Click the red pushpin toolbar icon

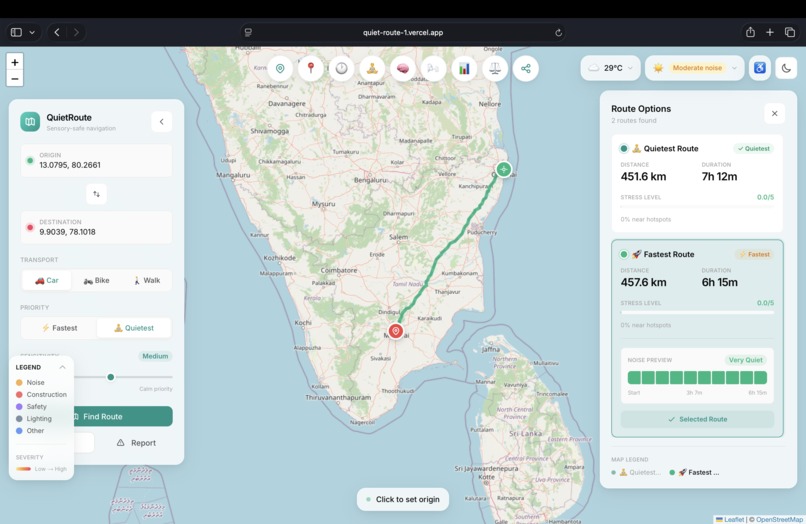(x=311, y=68)
